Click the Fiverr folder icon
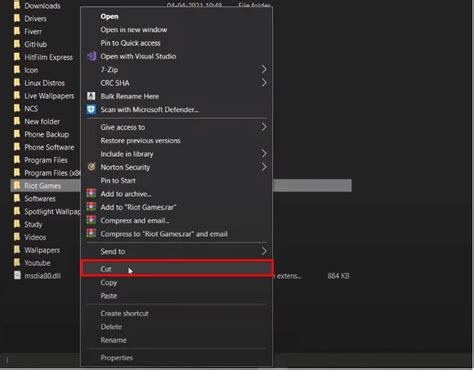The image size is (474, 370). (17, 31)
